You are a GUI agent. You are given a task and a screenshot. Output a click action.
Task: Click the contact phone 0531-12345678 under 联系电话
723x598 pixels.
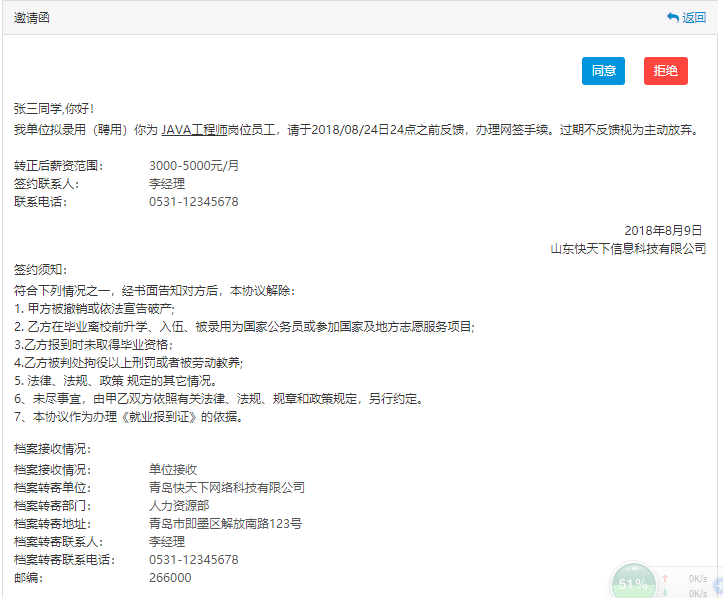(x=193, y=202)
